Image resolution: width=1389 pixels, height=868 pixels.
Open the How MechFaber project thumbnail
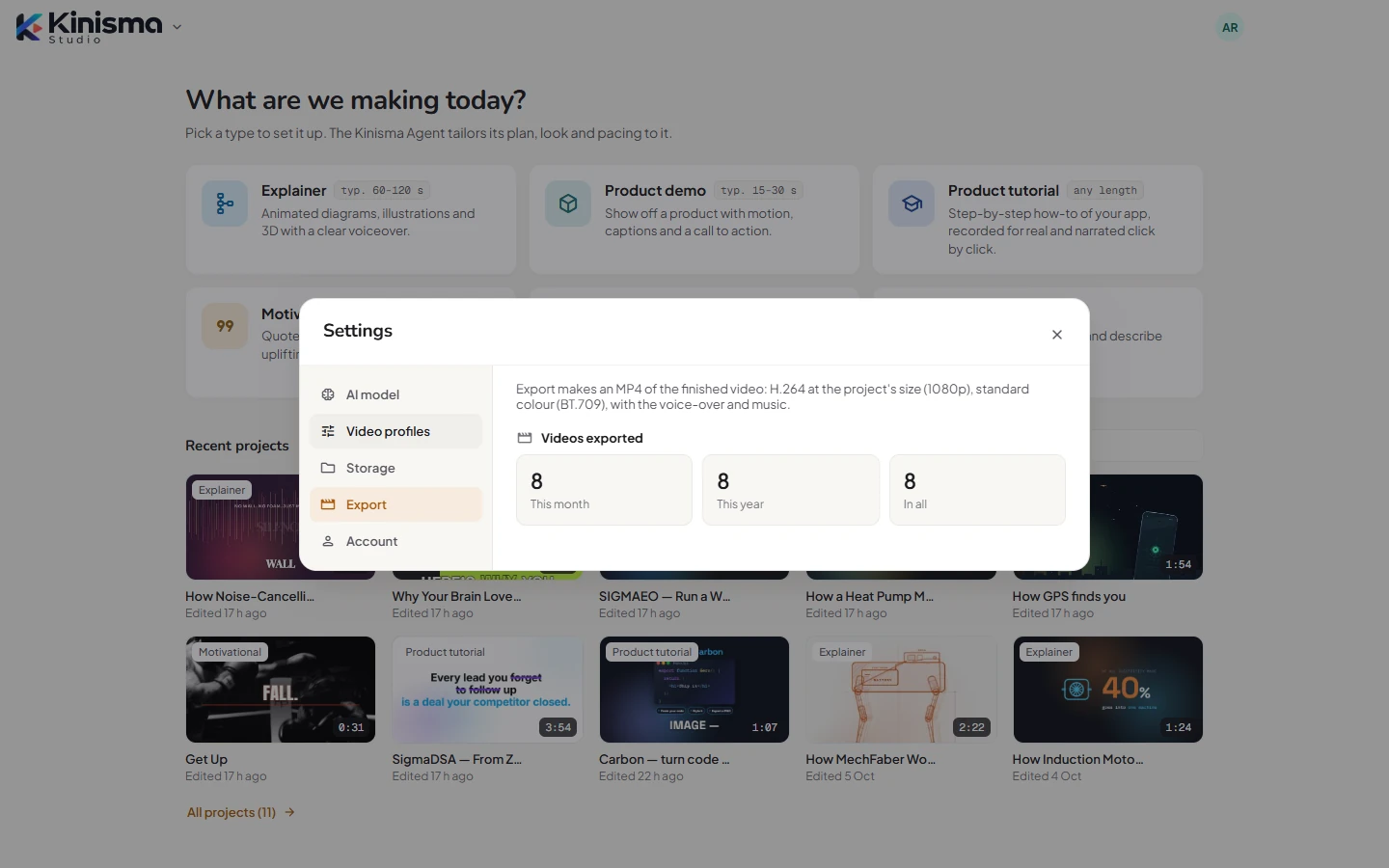tap(901, 690)
